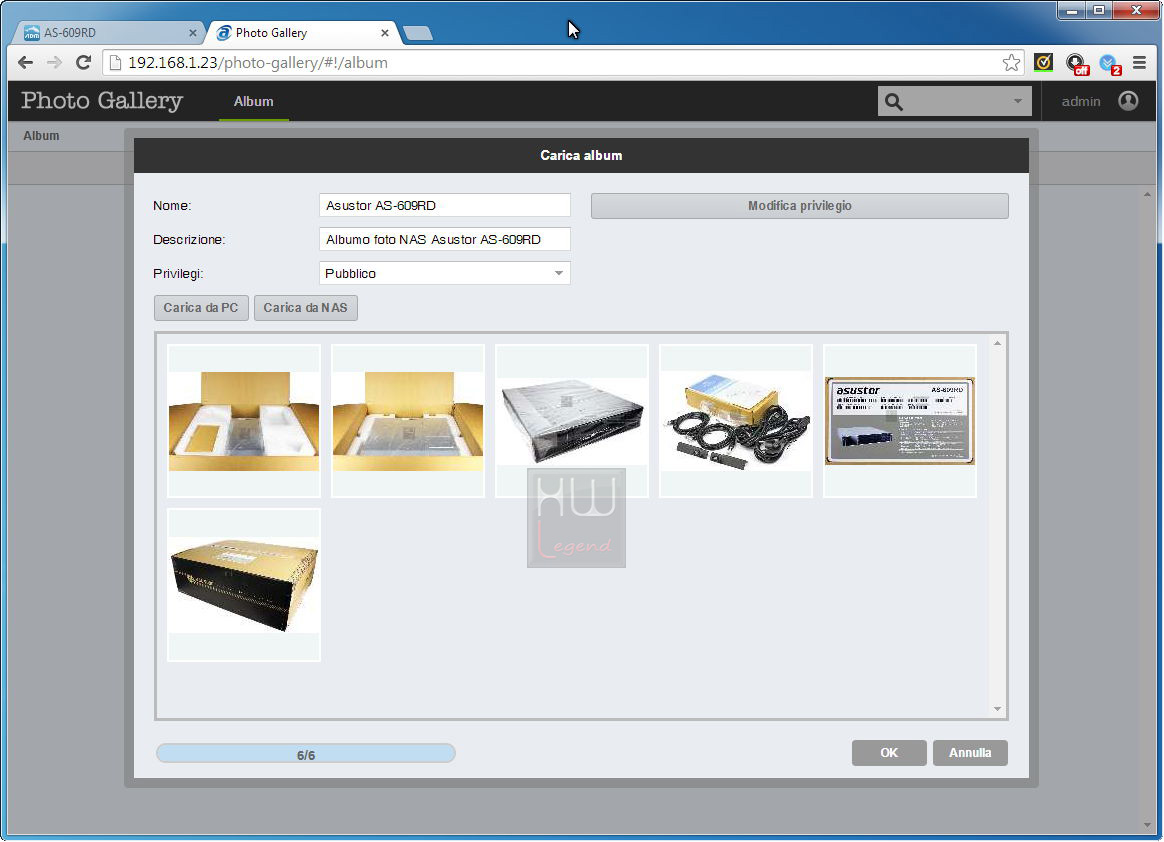Viewport: 1164px width, 842px height.
Task: Click the admin username label
Action: tap(1081, 102)
